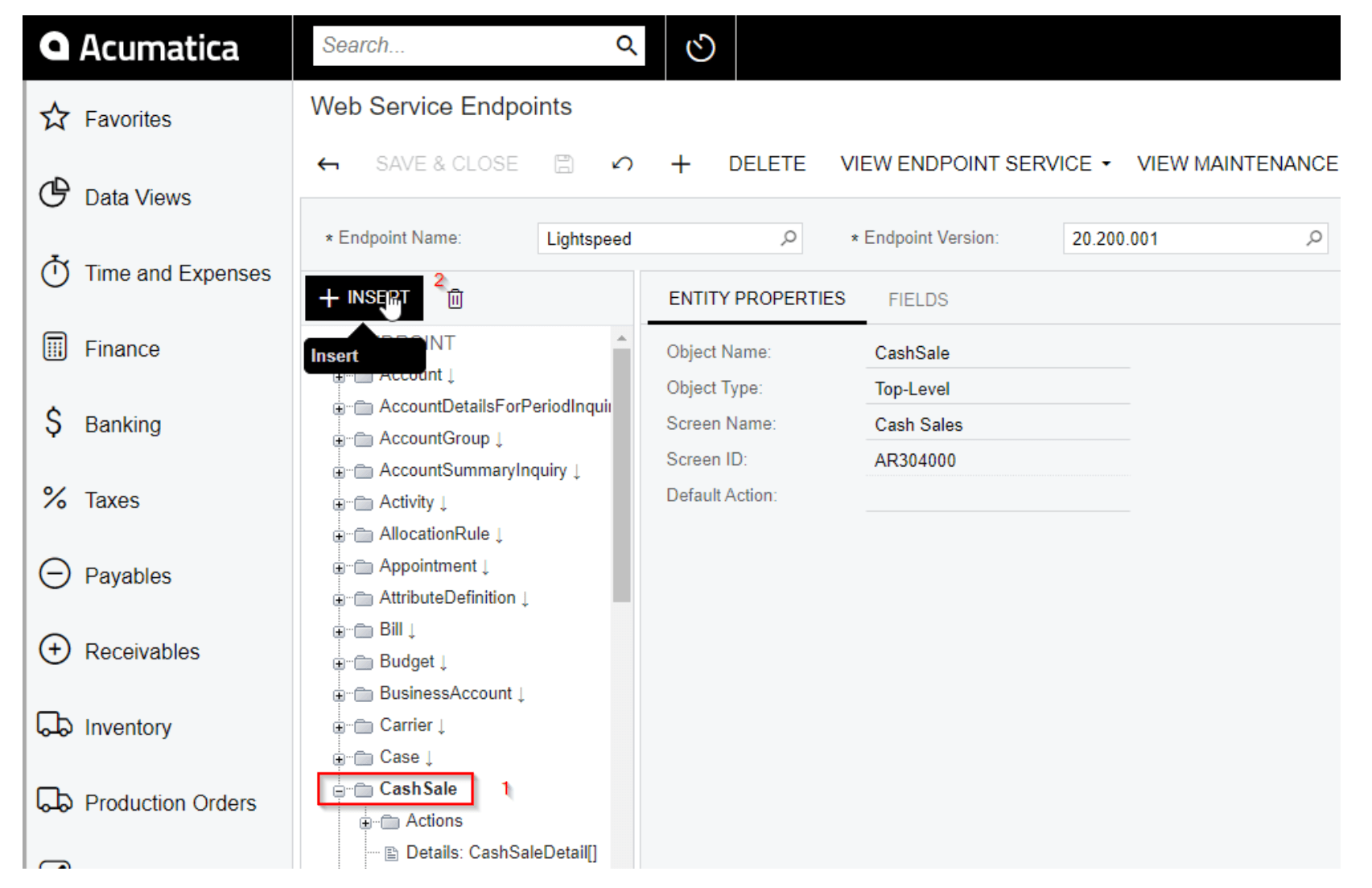Select the AttributeDefinition tree item
1372x888 pixels.
click(447, 597)
